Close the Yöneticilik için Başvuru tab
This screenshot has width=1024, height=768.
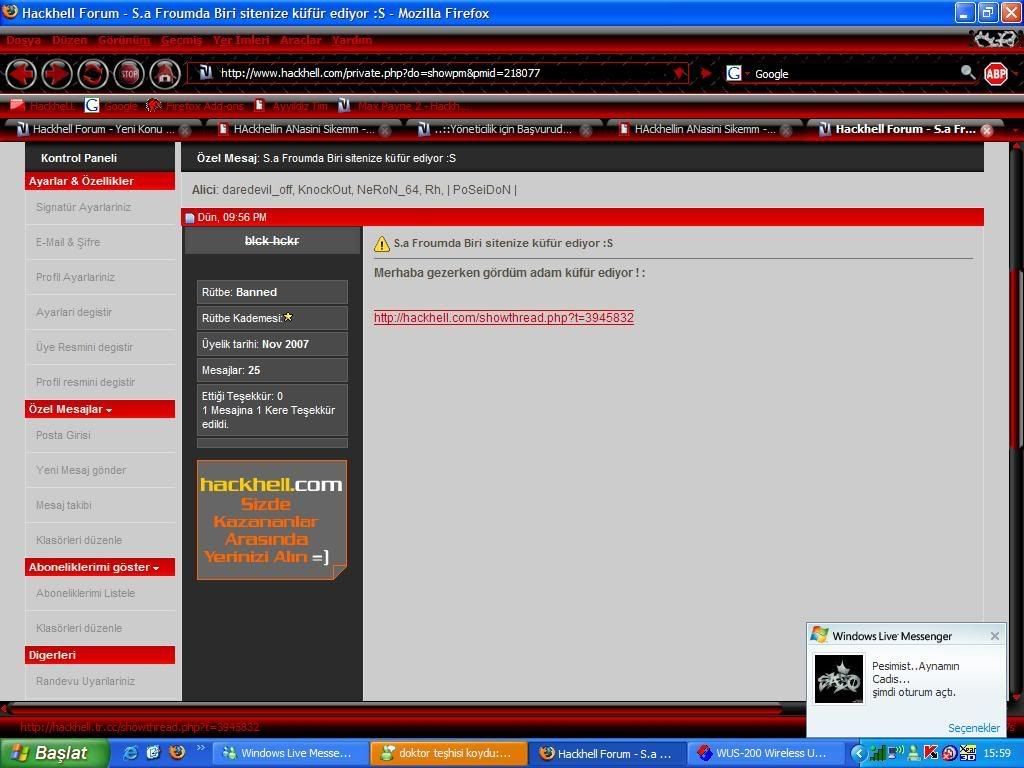[586, 130]
